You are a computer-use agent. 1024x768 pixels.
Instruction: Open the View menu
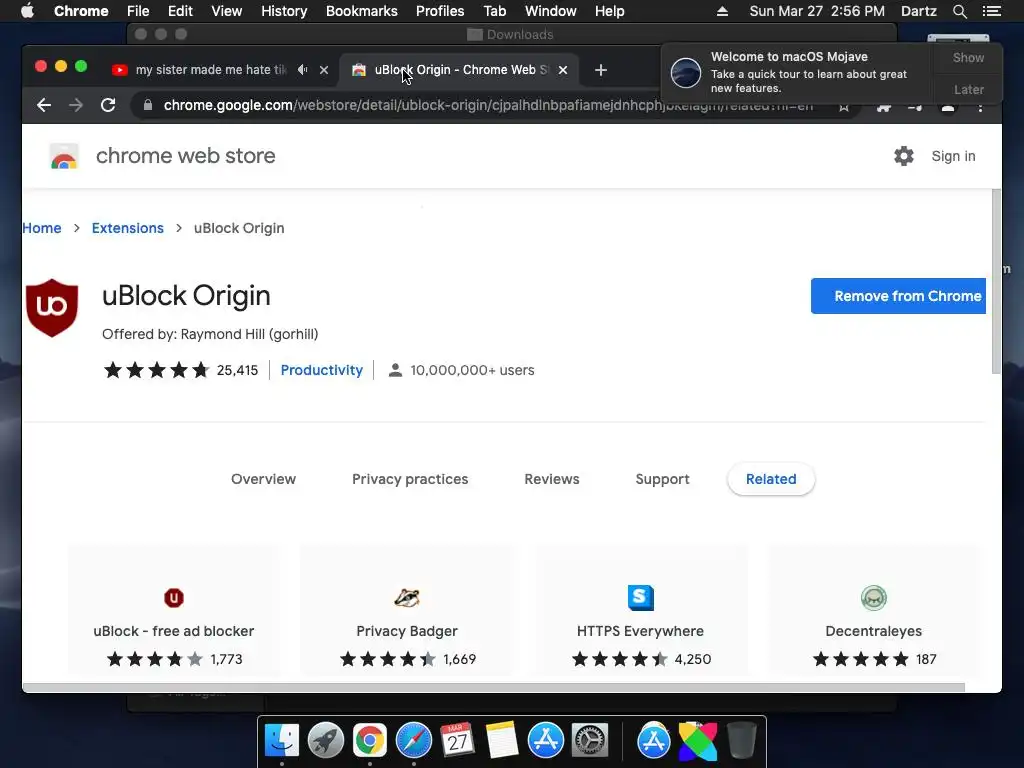pos(227,11)
